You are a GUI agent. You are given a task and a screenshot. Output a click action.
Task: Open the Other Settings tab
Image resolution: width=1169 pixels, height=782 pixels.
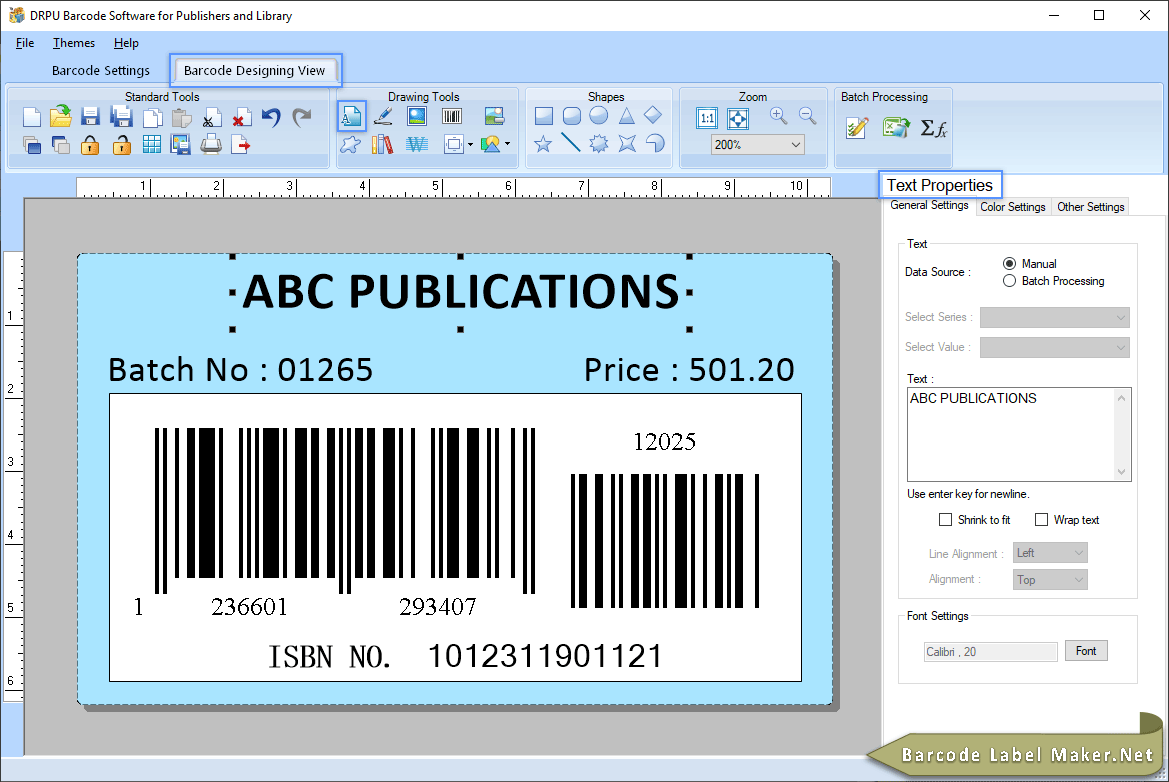(1090, 207)
